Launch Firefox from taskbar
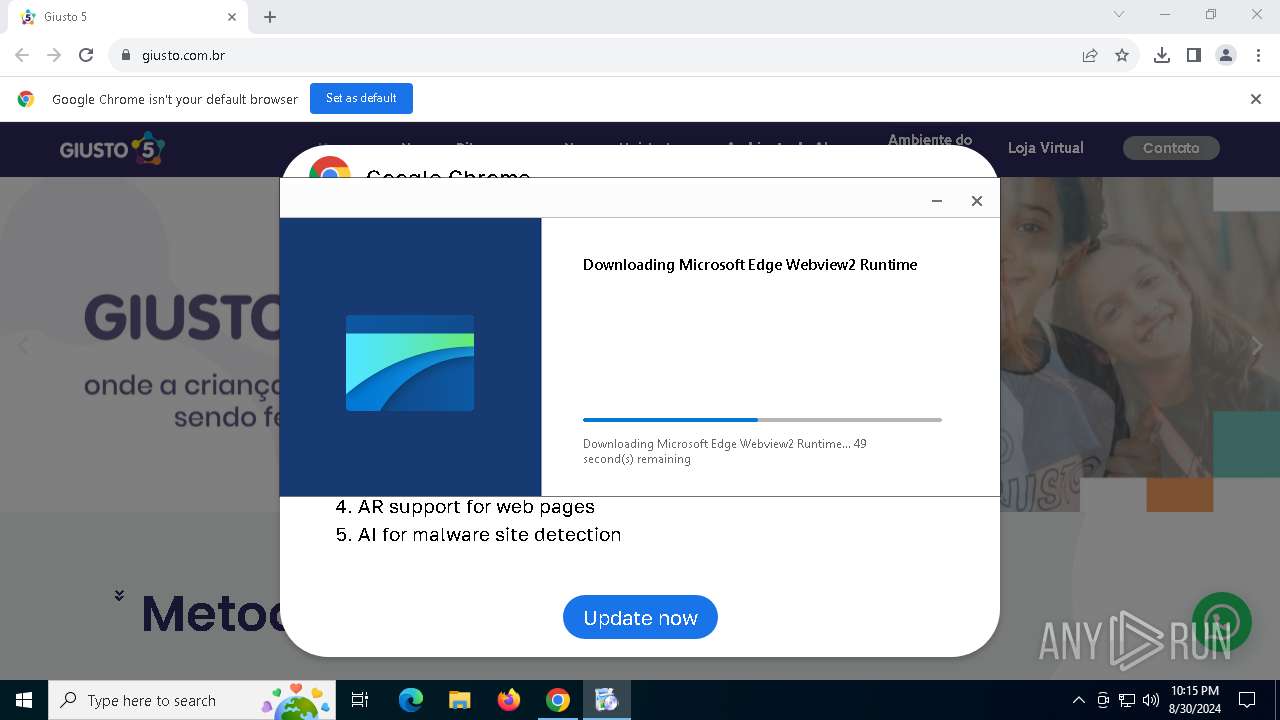The height and width of the screenshot is (720, 1280). [509, 700]
